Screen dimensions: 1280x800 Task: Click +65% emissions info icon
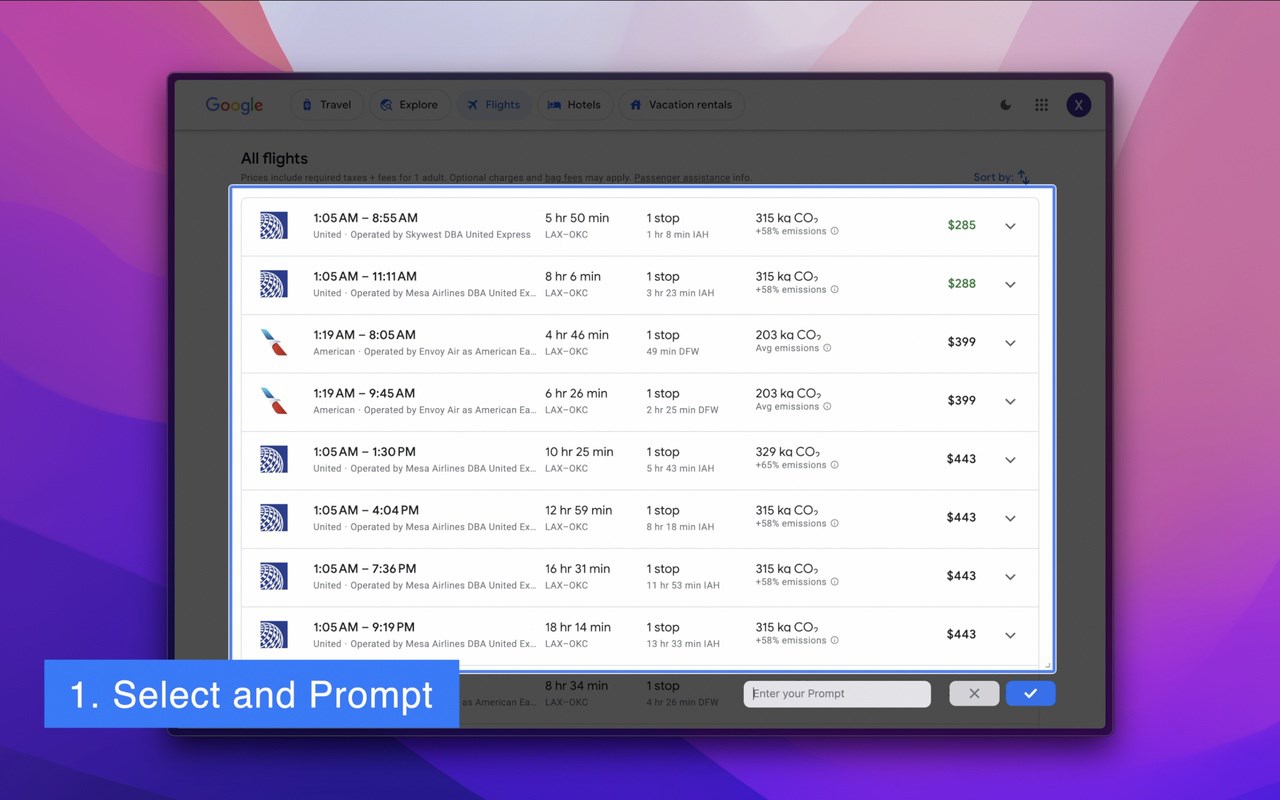tap(835, 465)
